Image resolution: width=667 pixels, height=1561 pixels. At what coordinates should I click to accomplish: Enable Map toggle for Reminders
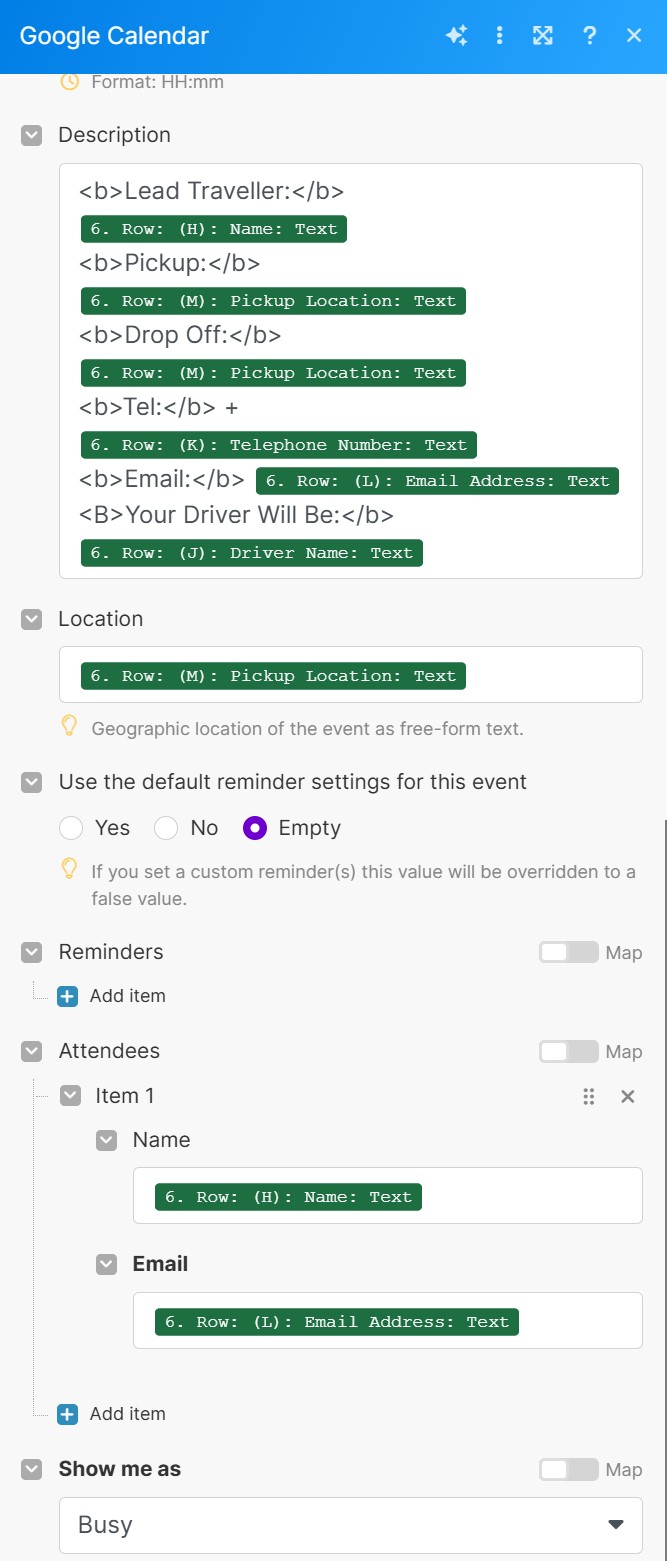pyautogui.click(x=568, y=952)
